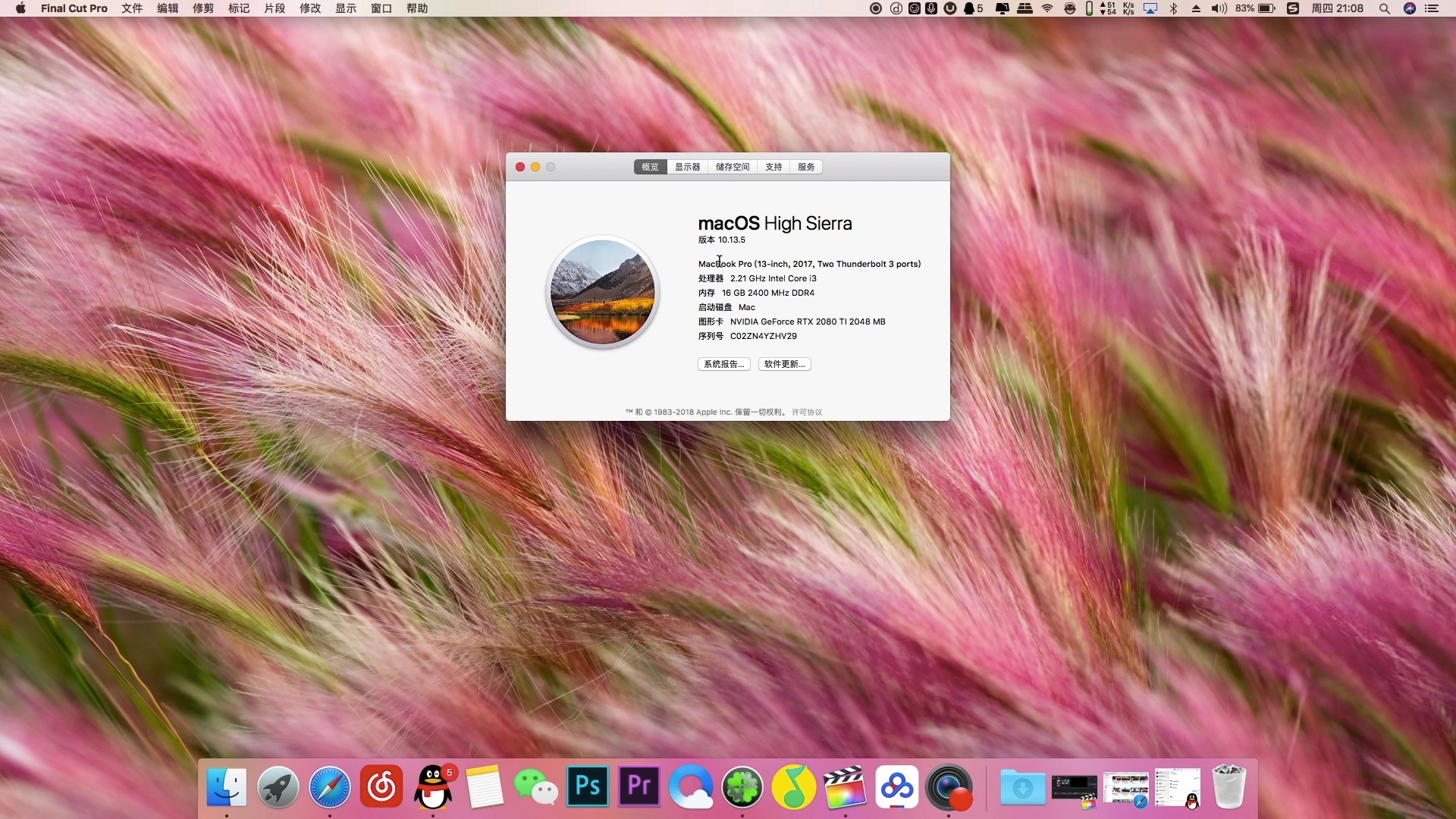Image resolution: width=1456 pixels, height=819 pixels.
Task: Click the eject icon in menu bar
Action: [1196, 8]
